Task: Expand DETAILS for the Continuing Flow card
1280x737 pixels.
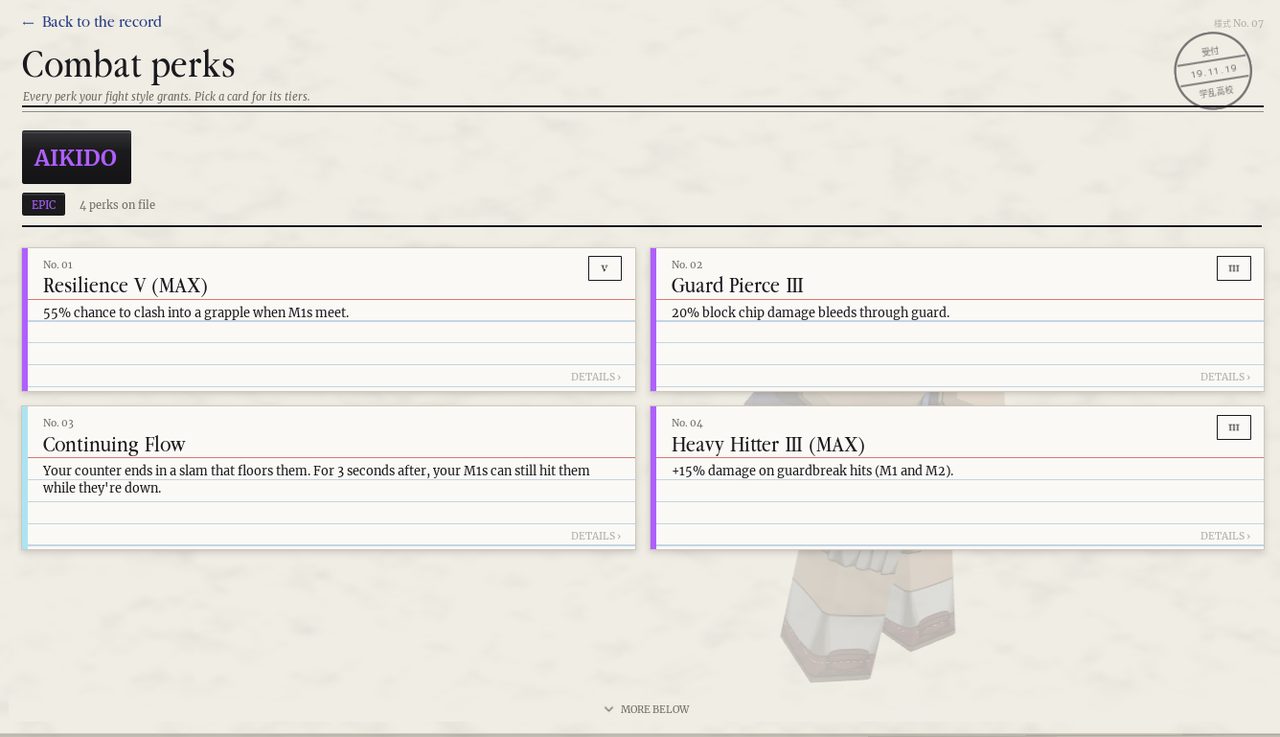Action: coord(596,536)
